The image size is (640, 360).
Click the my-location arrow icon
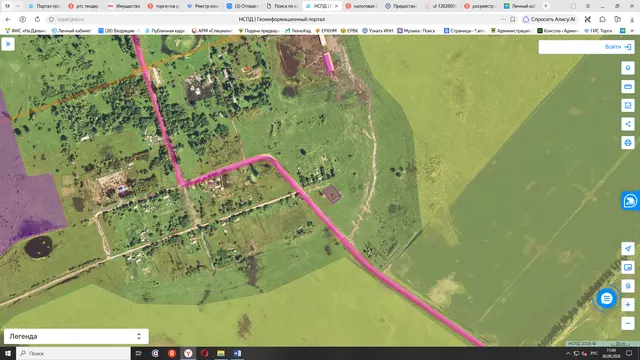tap(628, 249)
